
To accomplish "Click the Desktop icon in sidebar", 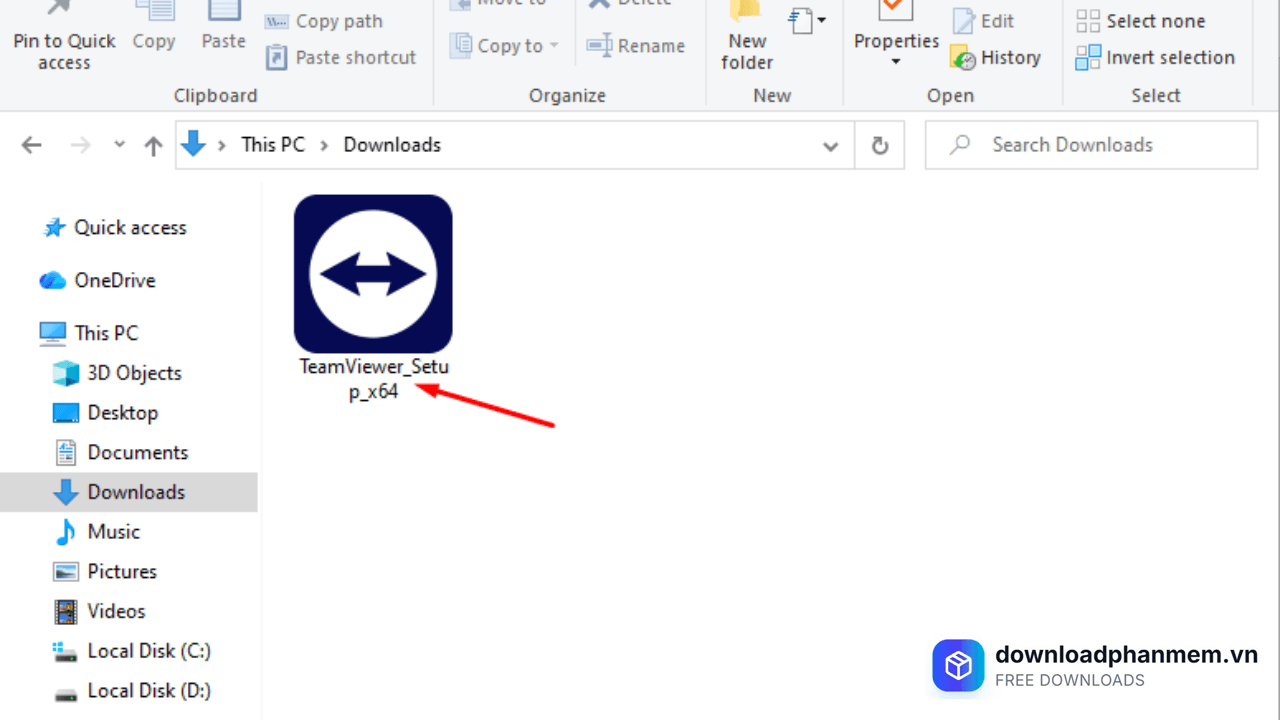I will (66, 412).
